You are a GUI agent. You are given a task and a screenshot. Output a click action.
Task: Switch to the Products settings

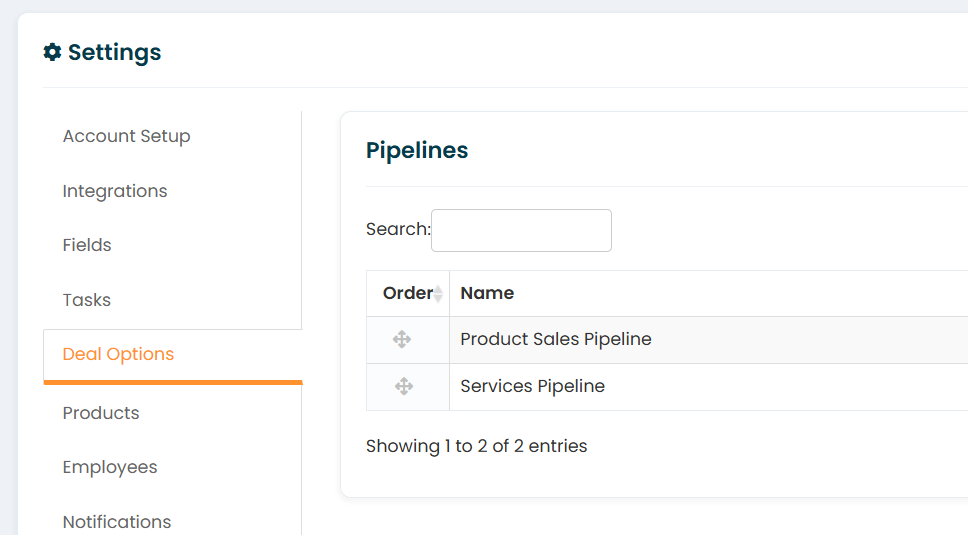(x=101, y=413)
